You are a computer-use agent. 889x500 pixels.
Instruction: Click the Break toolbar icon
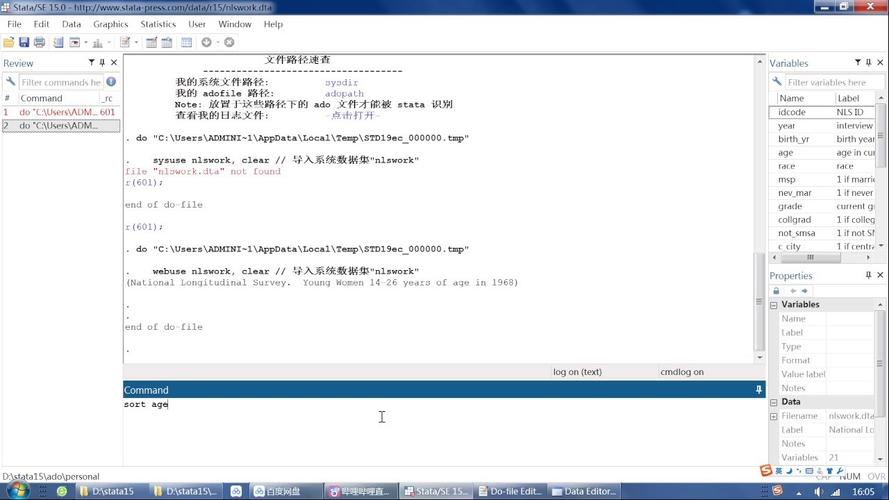coord(229,43)
